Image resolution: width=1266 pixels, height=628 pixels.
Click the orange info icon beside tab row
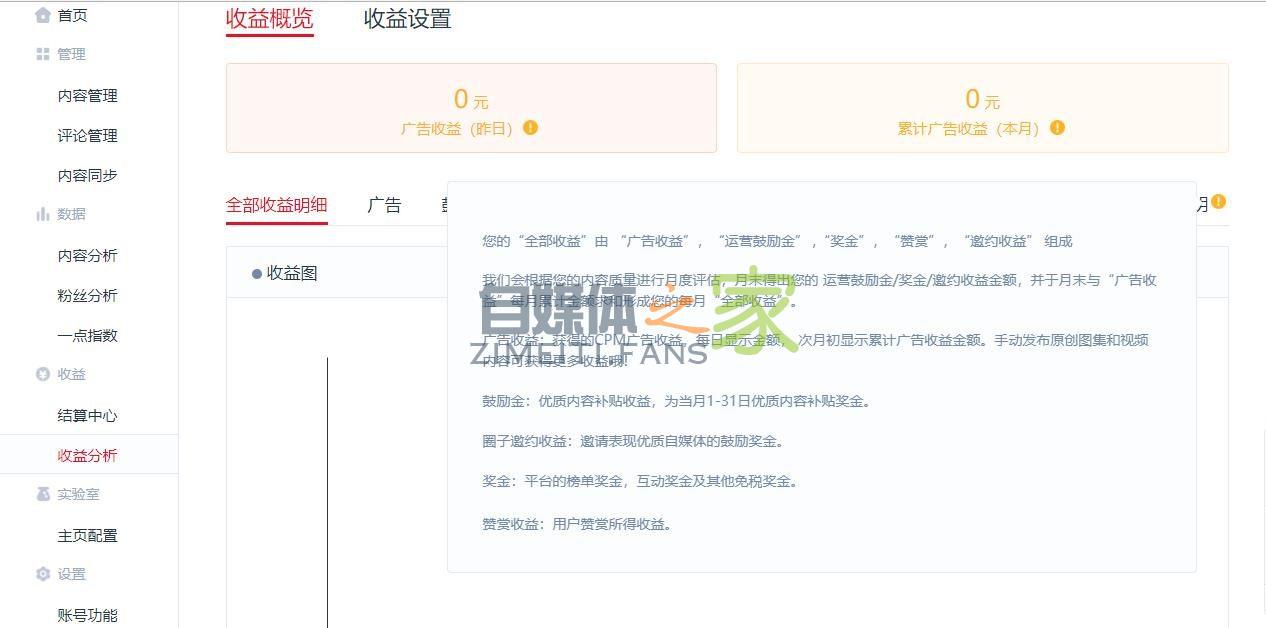coord(1218,202)
